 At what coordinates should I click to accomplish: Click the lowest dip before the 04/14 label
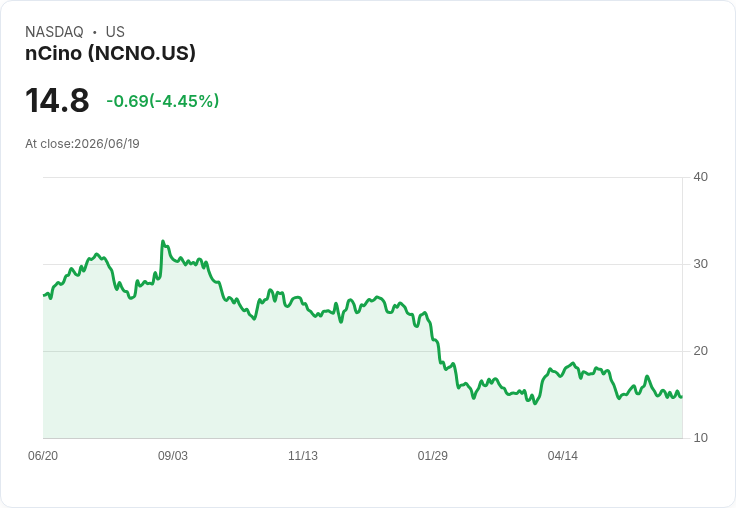pos(535,403)
